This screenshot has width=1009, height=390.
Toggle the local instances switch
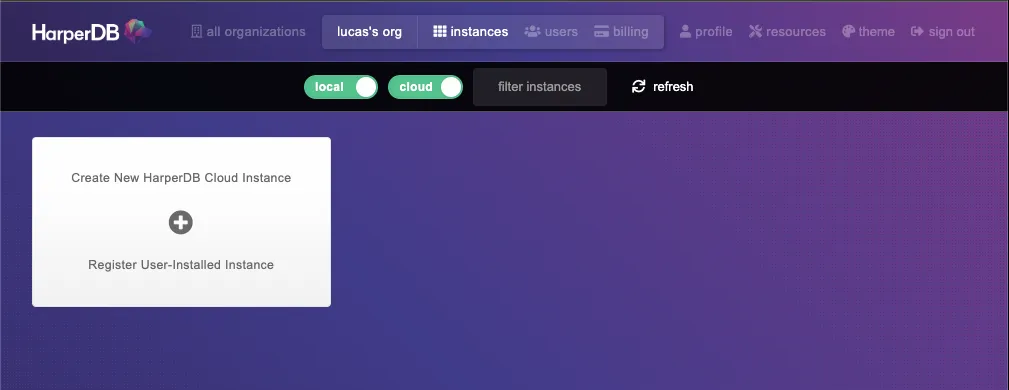340,87
